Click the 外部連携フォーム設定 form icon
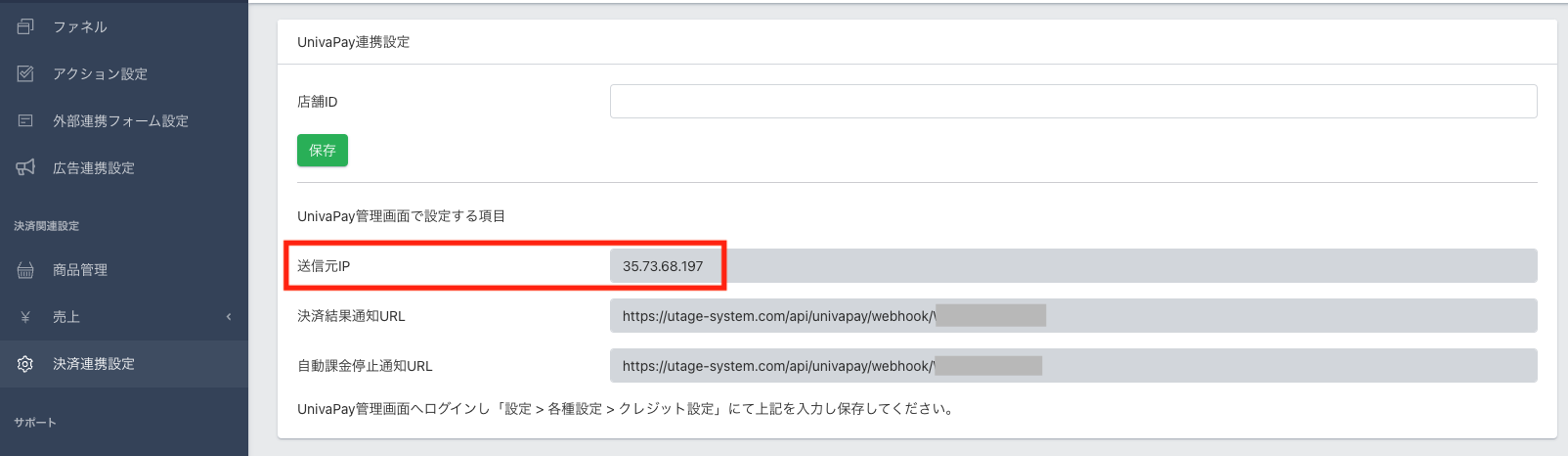The image size is (1568, 456). pyautogui.click(x=25, y=120)
